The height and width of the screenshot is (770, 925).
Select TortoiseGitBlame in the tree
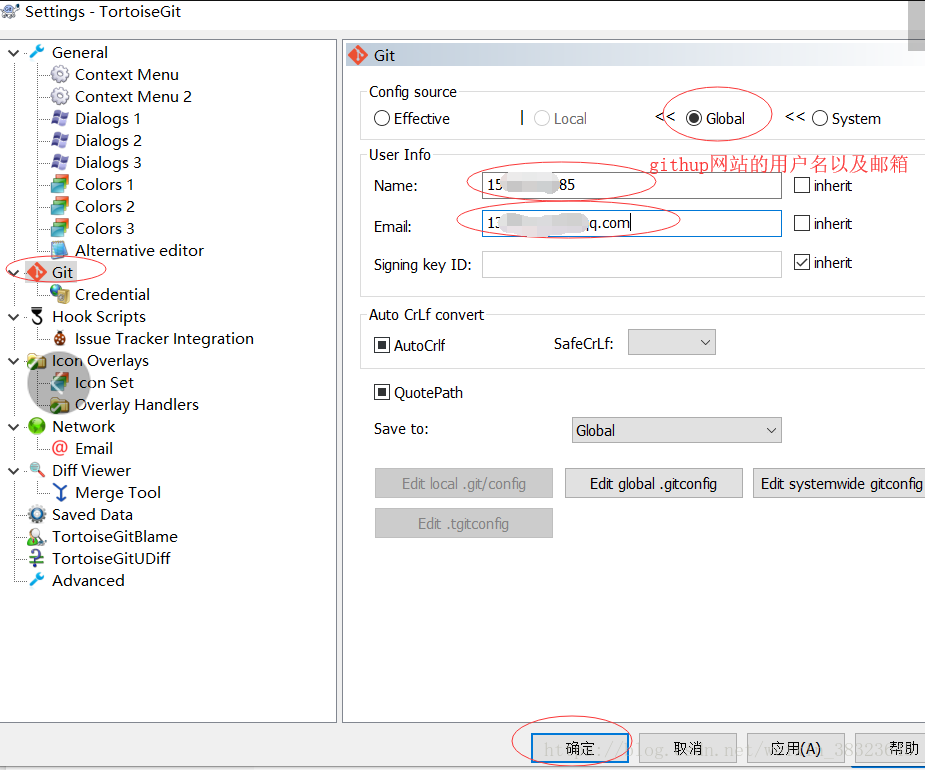(114, 536)
